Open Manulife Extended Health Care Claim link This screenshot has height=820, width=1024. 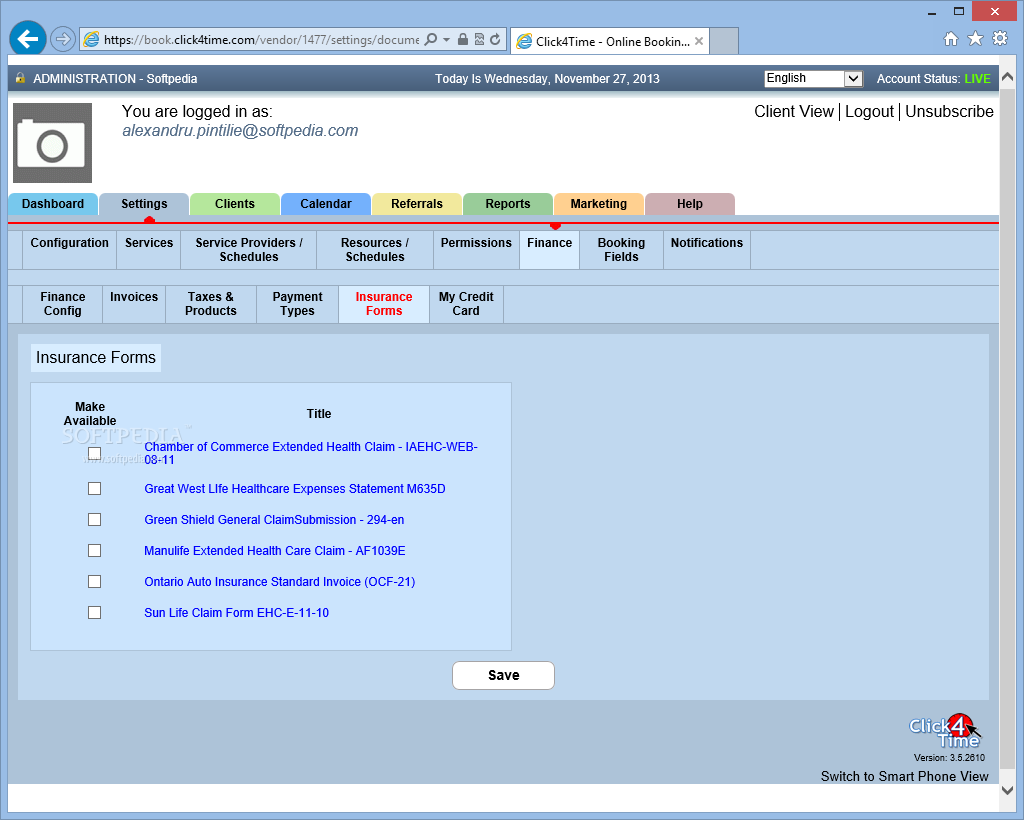pos(275,551)
